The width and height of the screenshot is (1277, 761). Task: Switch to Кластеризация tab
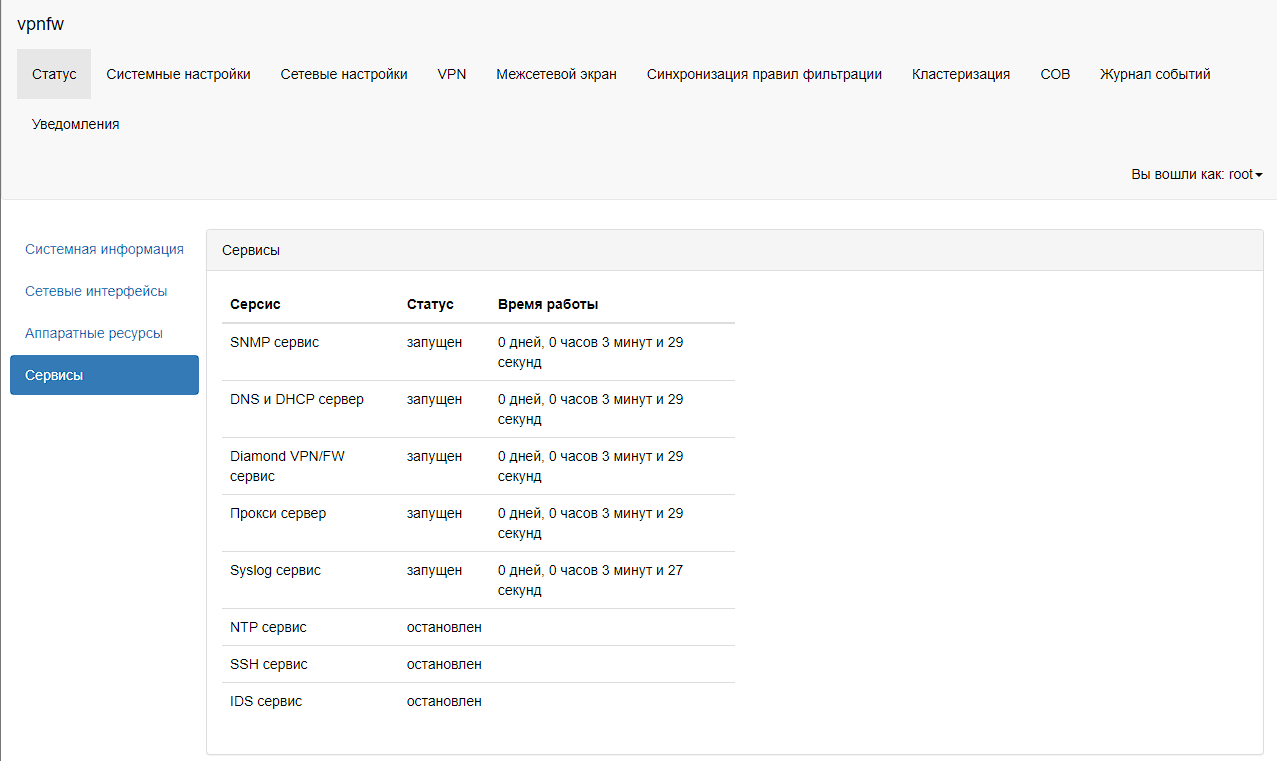pos(960,74)
